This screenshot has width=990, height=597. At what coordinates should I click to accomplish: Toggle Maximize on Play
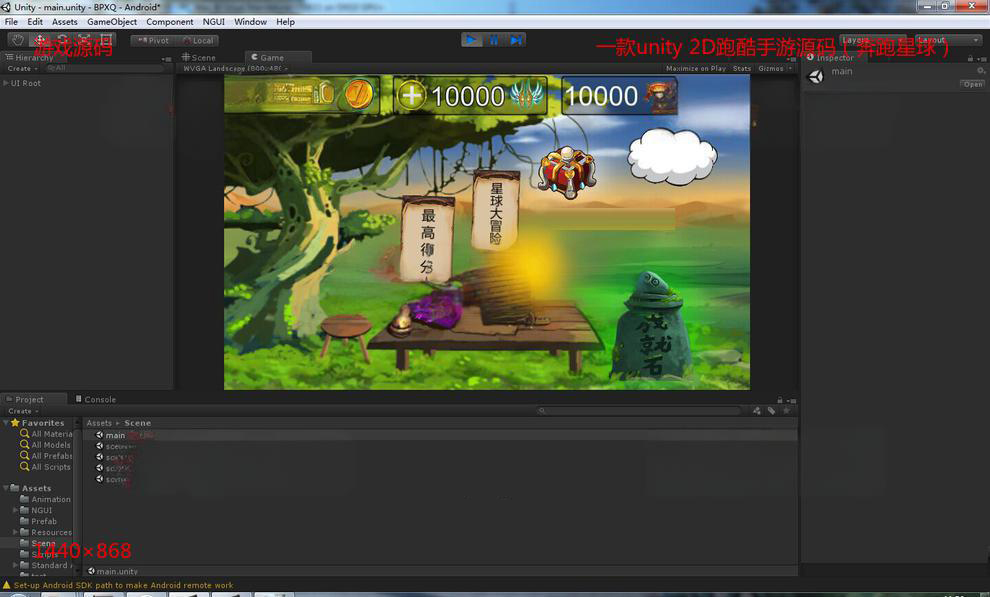[x=695, y=69]
